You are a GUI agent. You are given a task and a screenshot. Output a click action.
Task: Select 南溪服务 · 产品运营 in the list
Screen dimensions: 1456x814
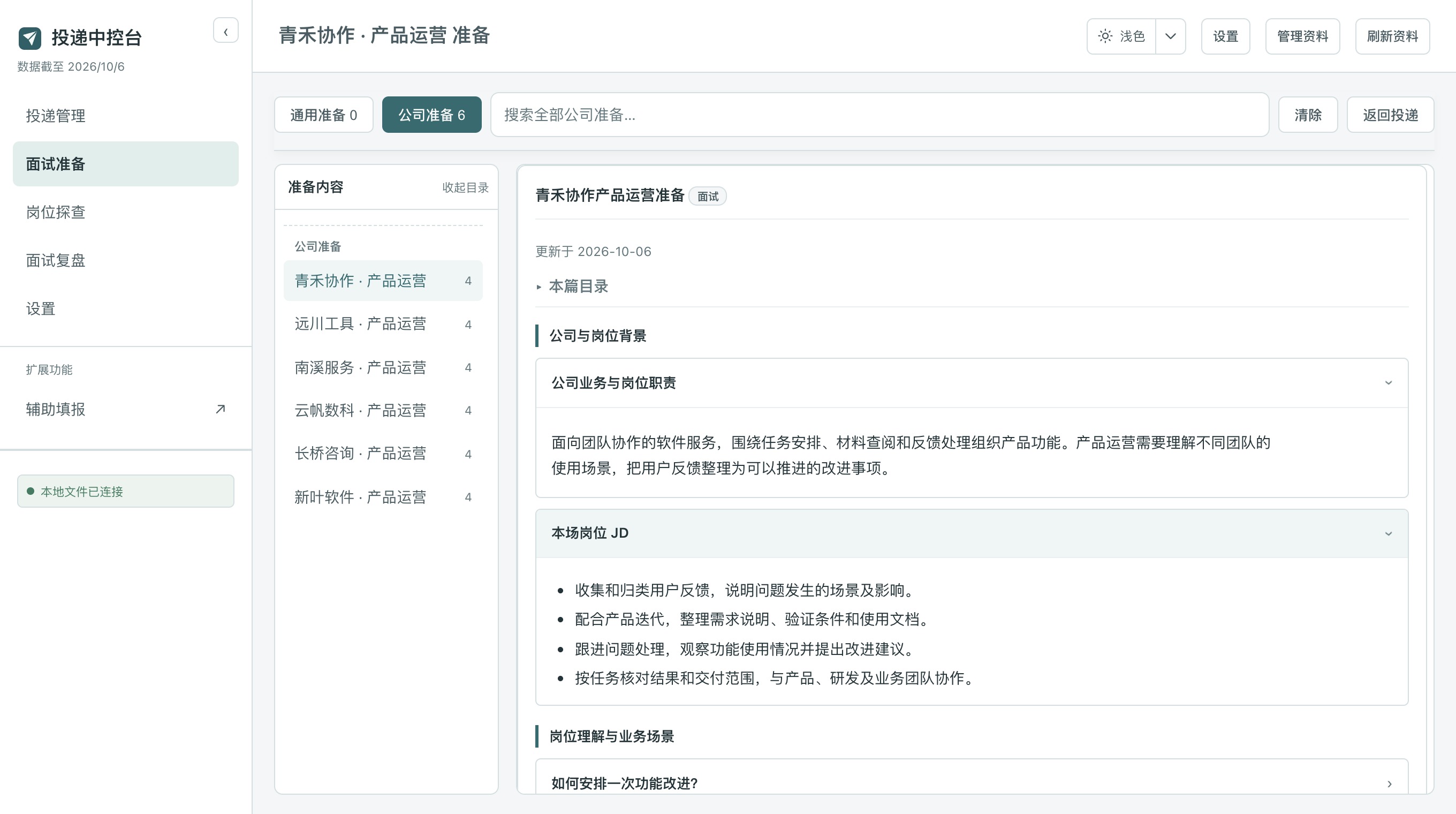click(383, 367)
